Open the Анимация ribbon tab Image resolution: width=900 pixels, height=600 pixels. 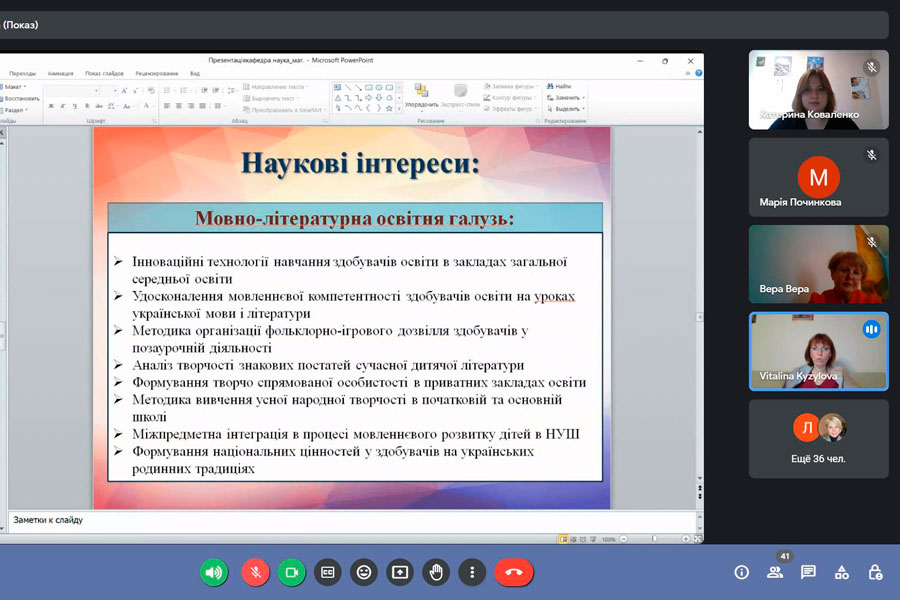60,73
